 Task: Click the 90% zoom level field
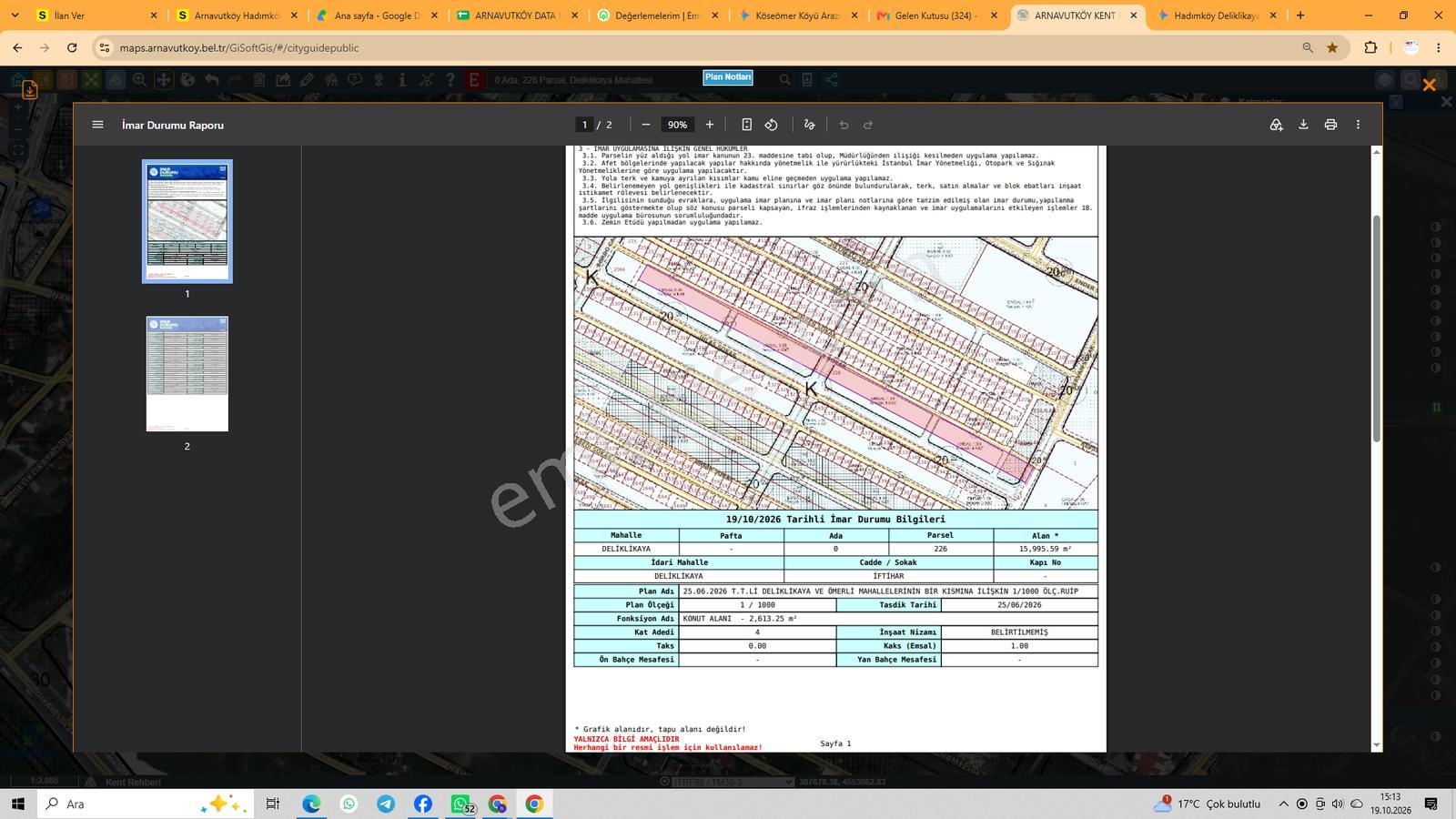677,125
